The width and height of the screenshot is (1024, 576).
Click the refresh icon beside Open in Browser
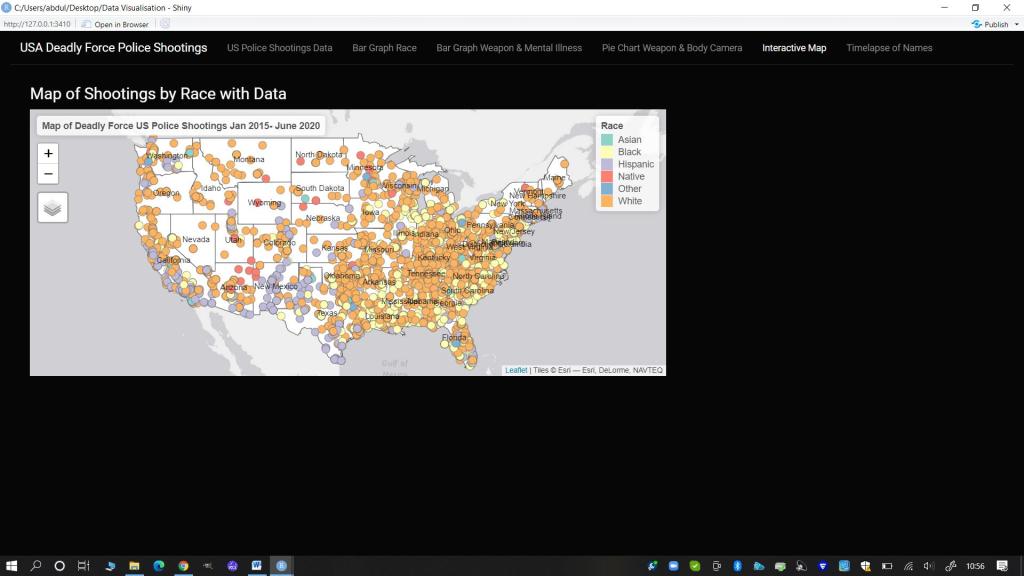165,24
